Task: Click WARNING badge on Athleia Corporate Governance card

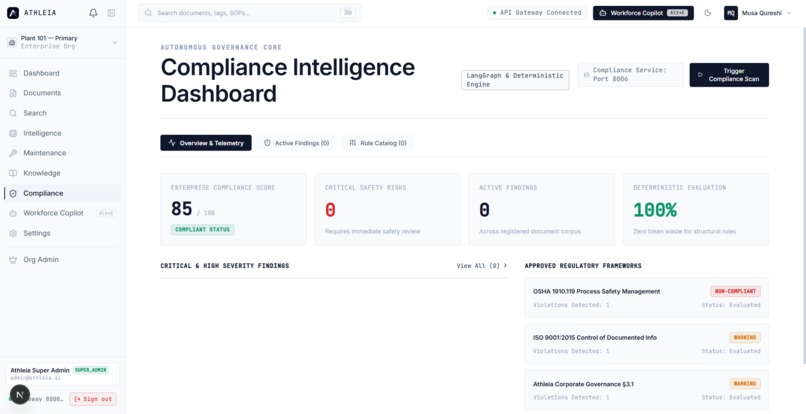Action: pos(745,384)
